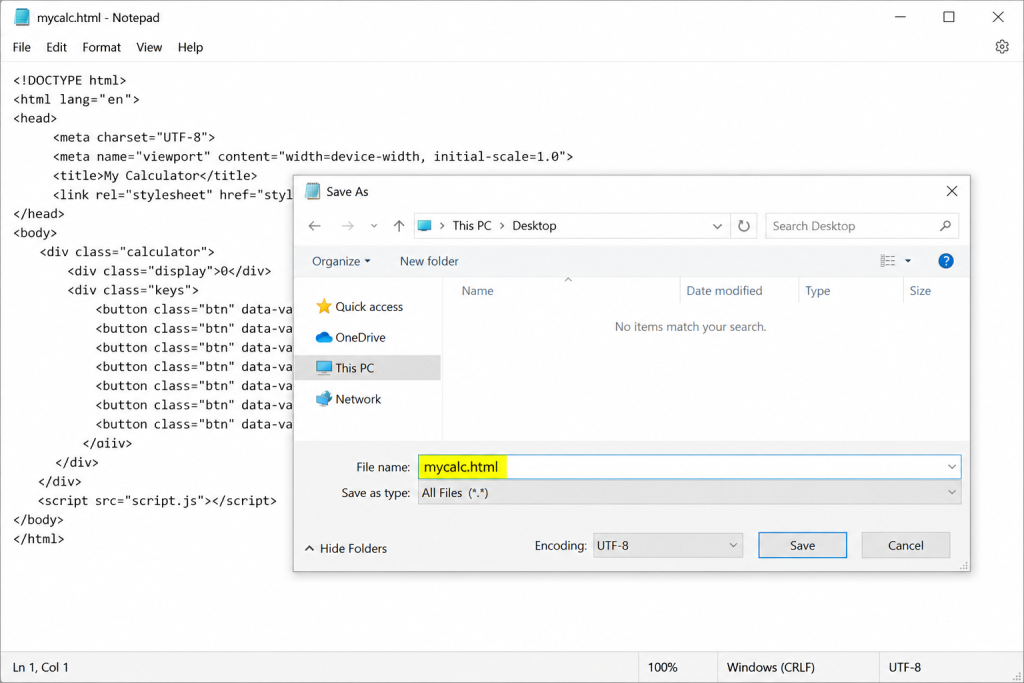Screen dimensions: 1024x683
Task: Open the Format menu
Action: point(101,47)
